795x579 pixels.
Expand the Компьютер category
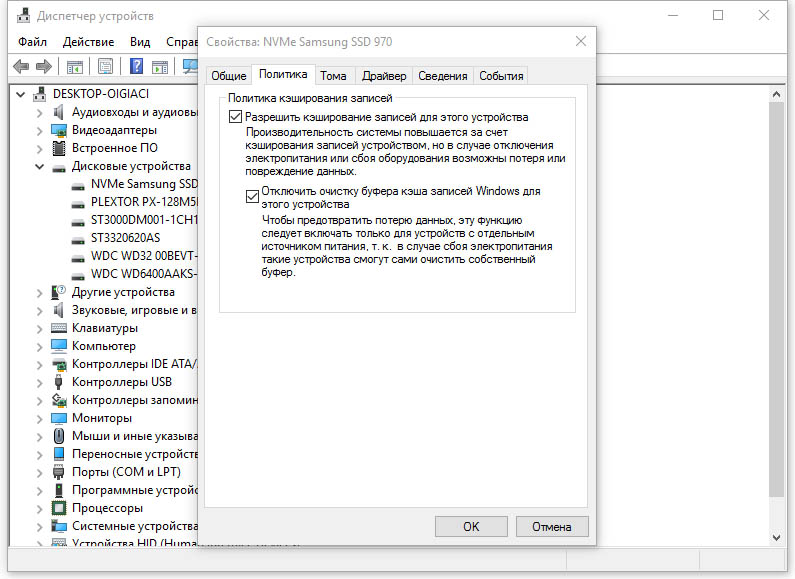(40, 346)
